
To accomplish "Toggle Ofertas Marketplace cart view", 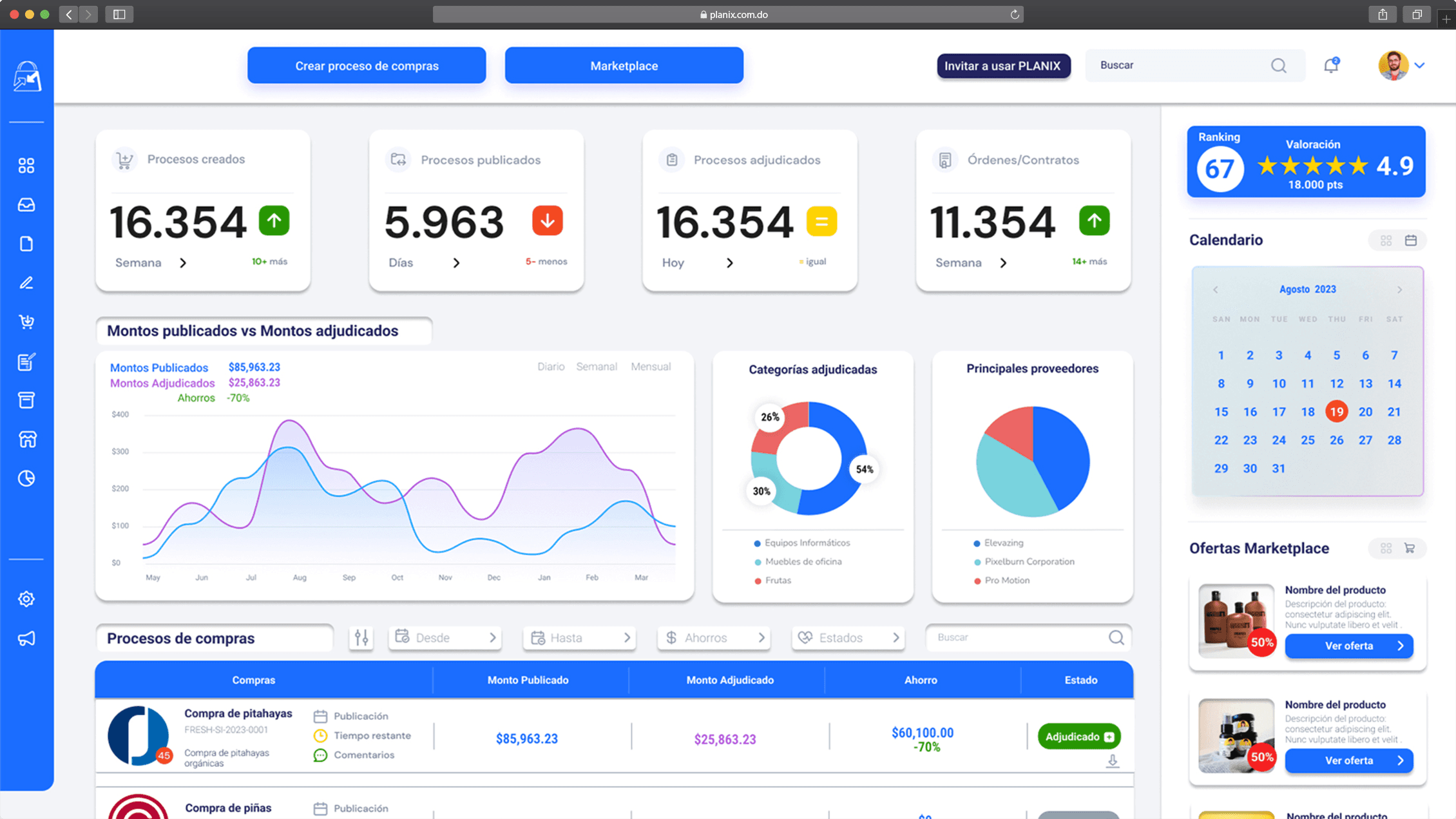I will coord(1410,548).
